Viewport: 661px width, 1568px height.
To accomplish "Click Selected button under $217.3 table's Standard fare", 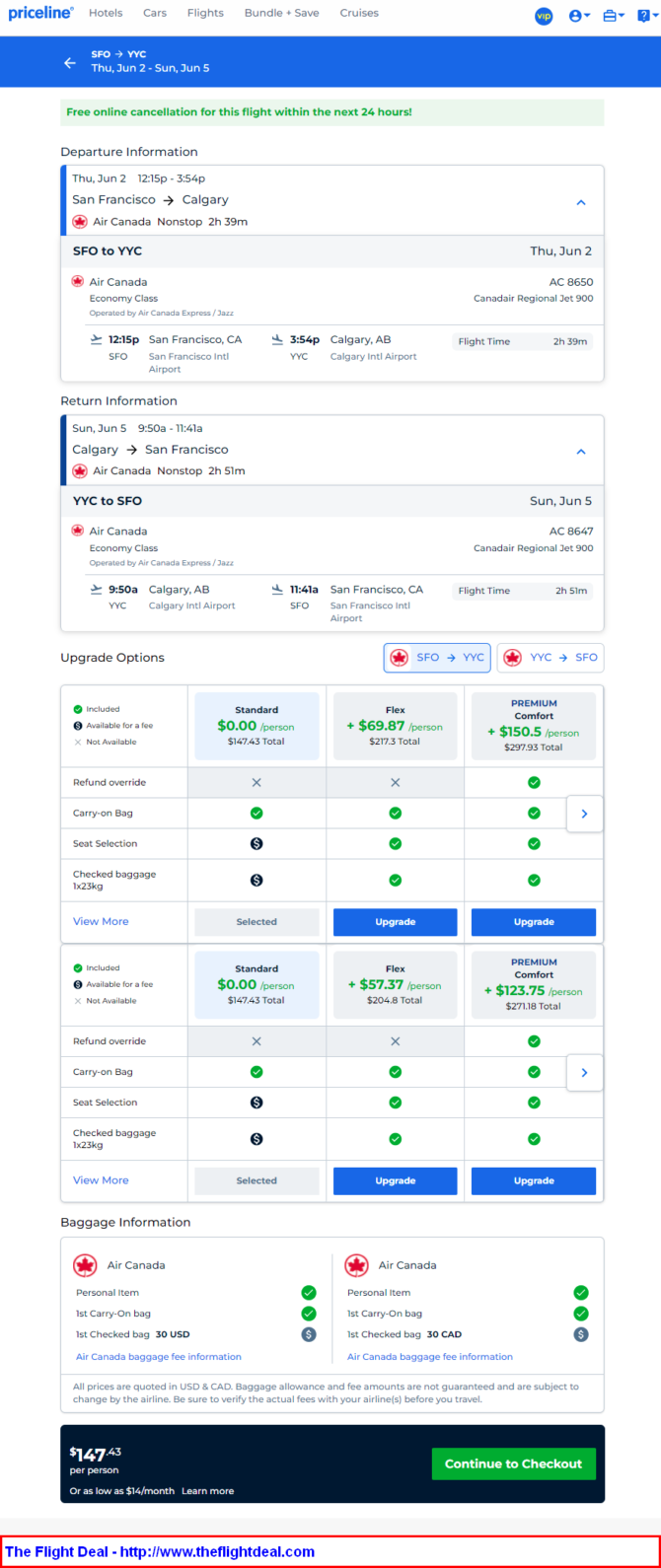I will [x=257, y=922].
